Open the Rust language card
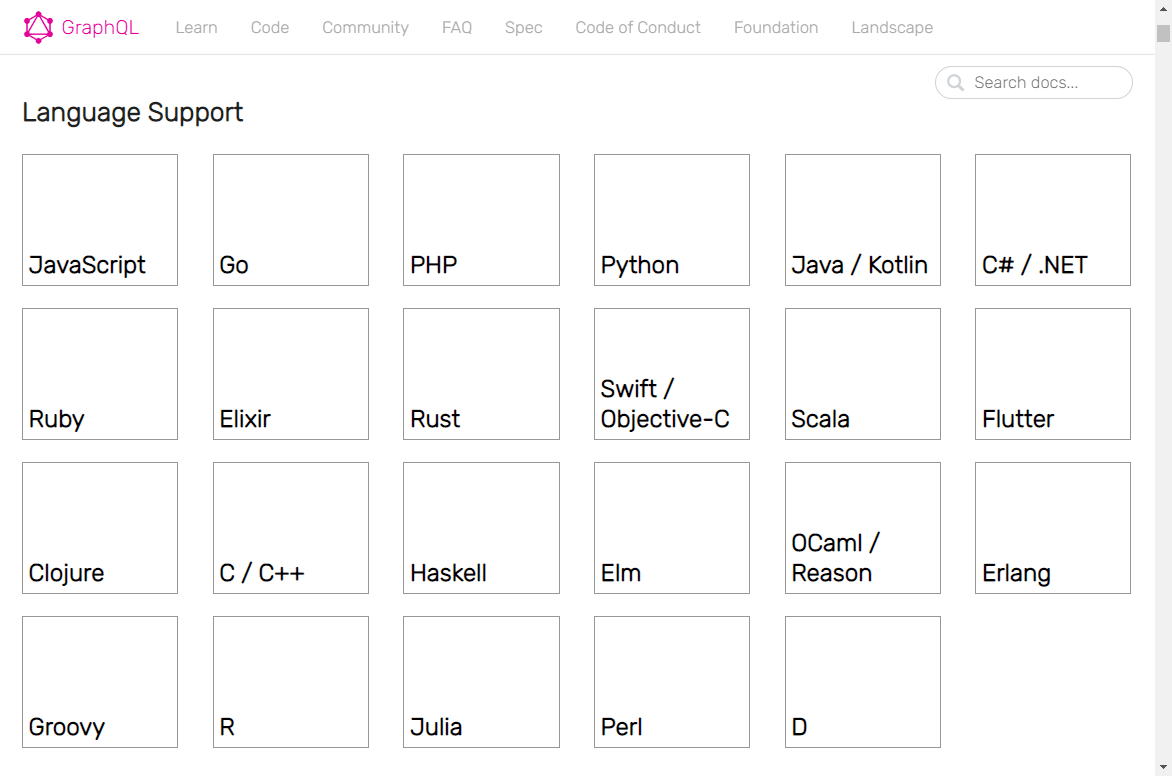This screenshot has height=776, width=1172. [481, 373]
